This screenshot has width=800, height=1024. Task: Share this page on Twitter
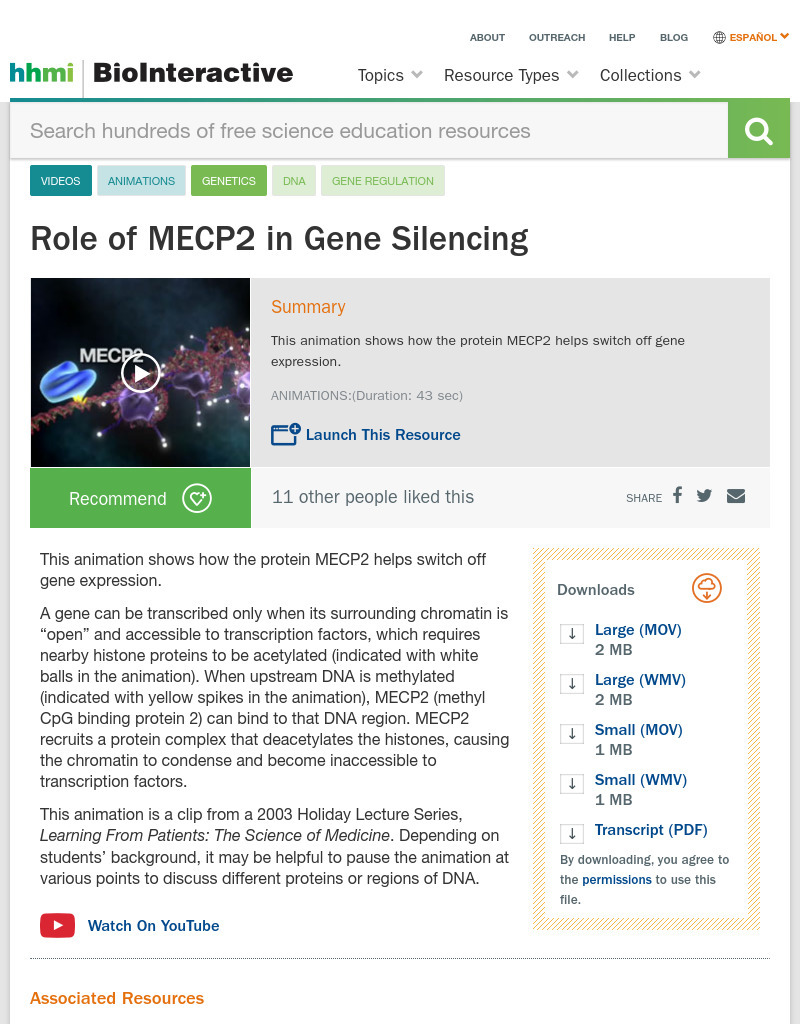point(704,496)
